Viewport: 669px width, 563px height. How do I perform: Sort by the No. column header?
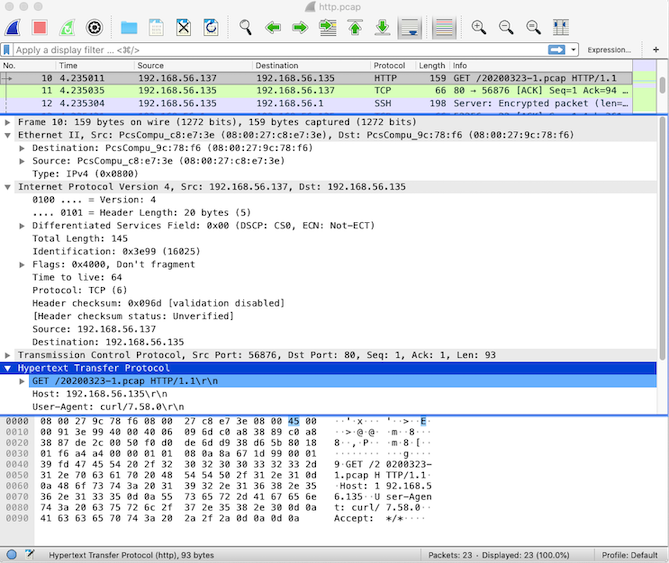pyautogui.click(x=28, y=65)
